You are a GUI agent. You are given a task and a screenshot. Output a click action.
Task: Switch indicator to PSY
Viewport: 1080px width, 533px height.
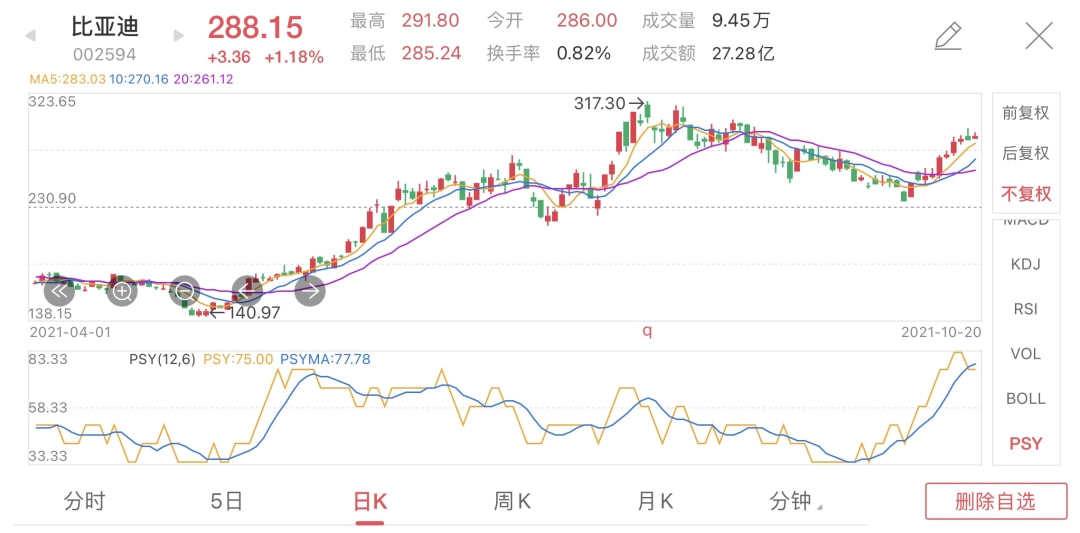point(1026,443)
